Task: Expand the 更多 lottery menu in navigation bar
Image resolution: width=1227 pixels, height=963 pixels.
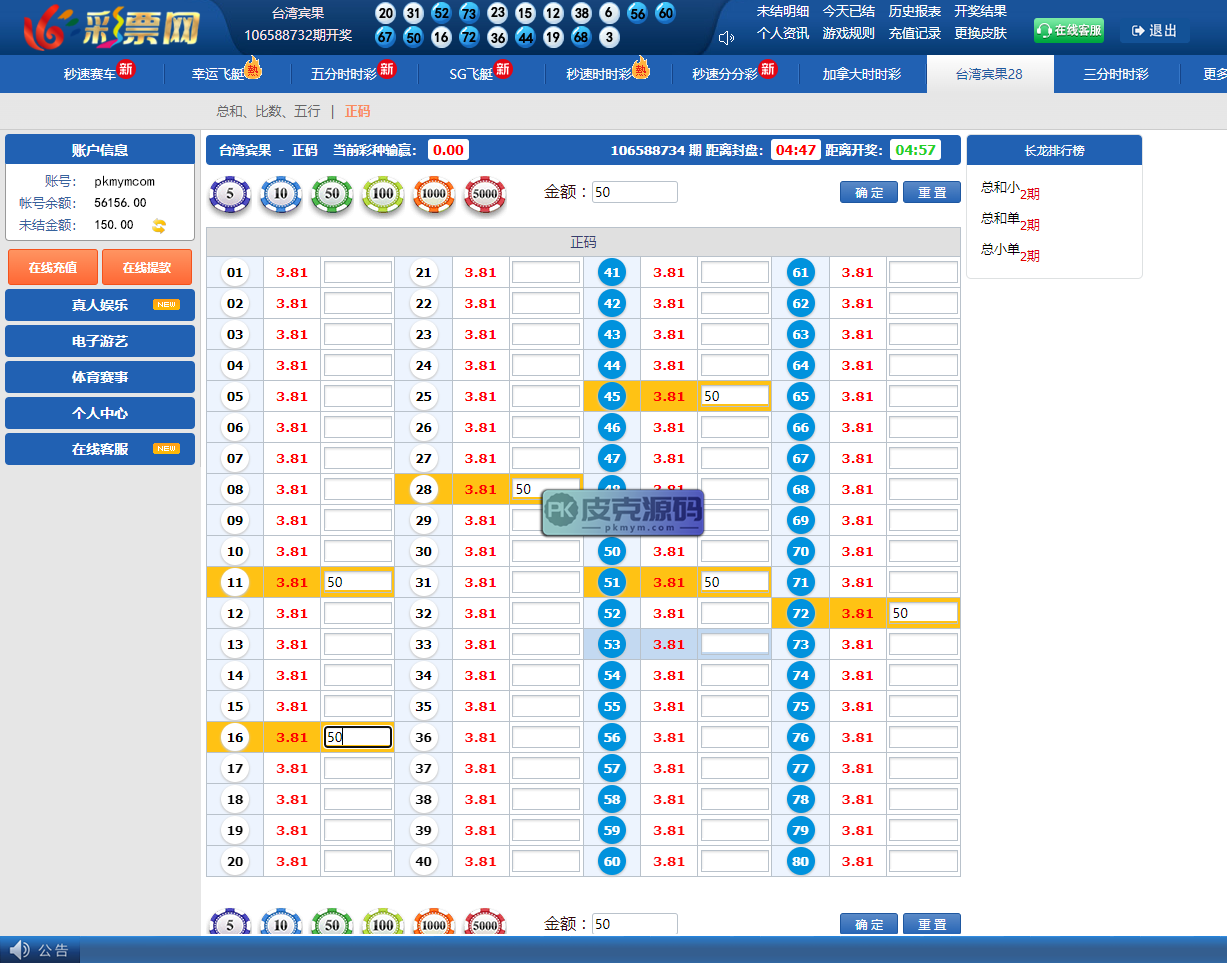Action: (x=1214, y=74)
